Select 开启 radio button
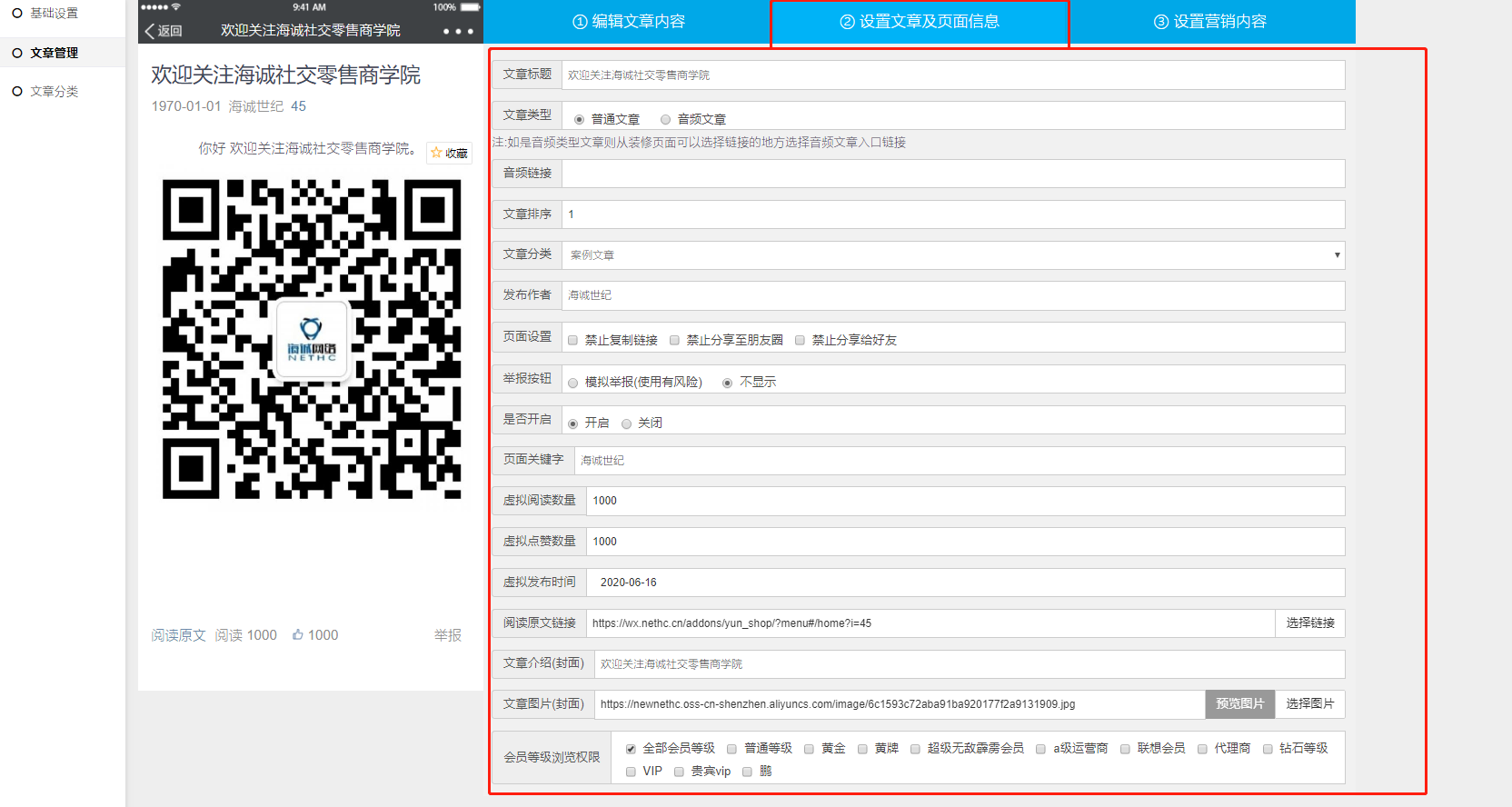 tap(572, 423)
